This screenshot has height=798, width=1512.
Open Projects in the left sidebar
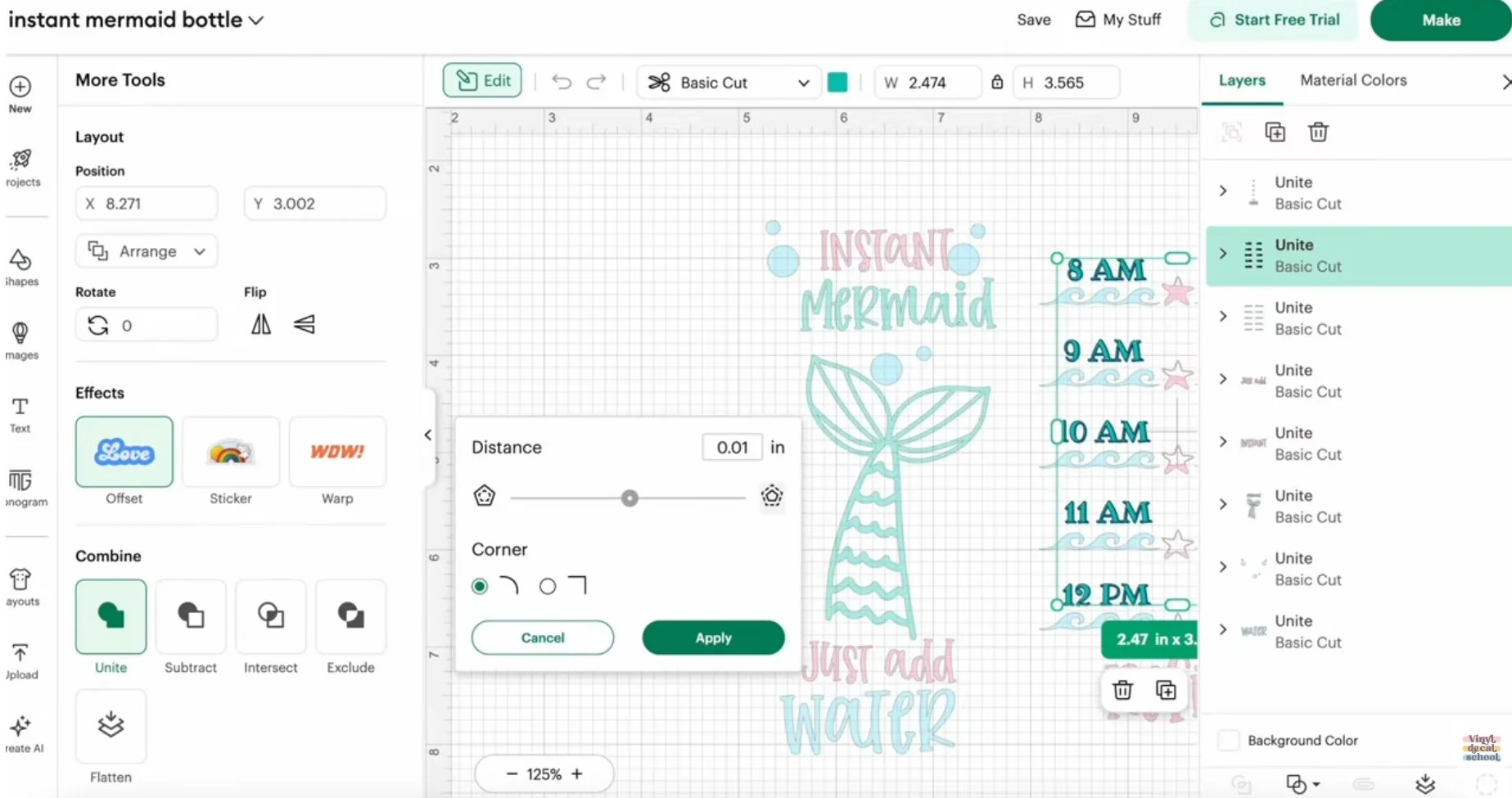tap(21, 168)
